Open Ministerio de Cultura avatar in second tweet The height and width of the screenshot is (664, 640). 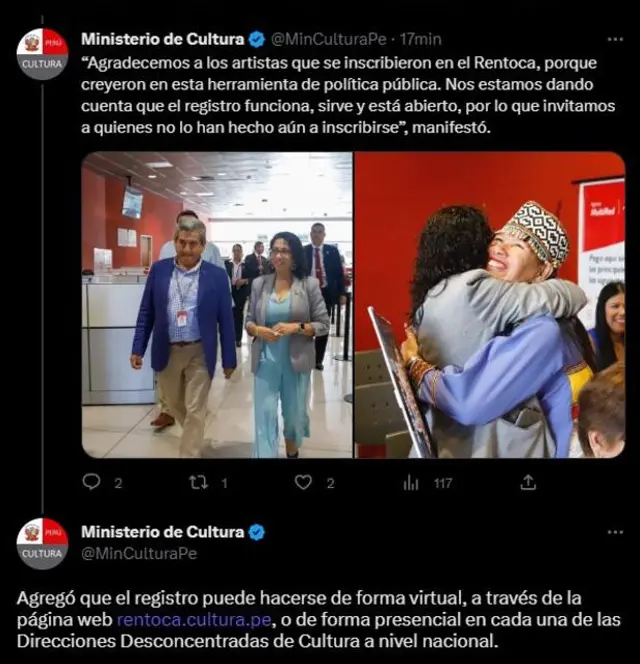coord(42,543)
